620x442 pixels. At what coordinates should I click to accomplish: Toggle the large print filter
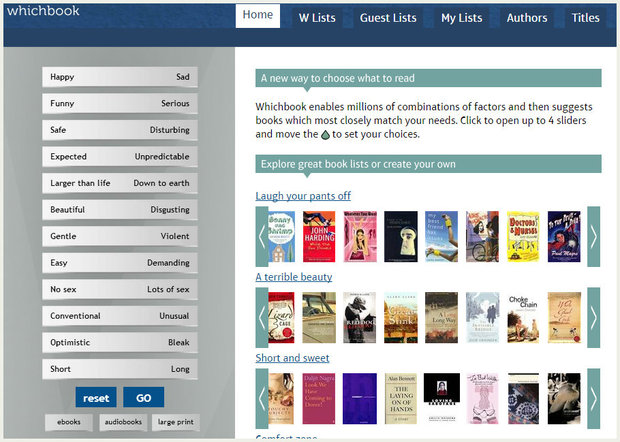tap(176, 422)
